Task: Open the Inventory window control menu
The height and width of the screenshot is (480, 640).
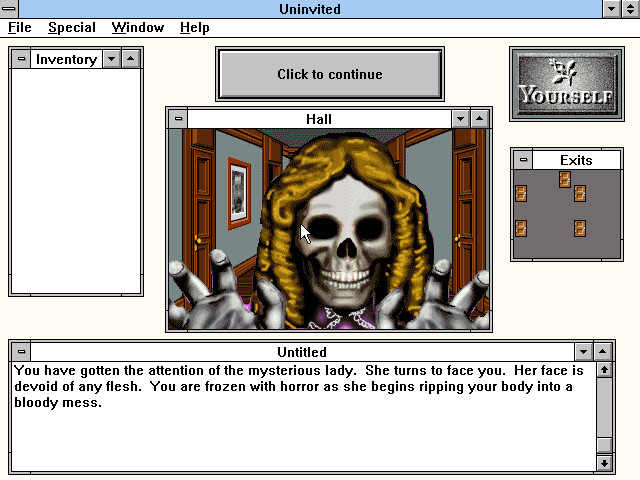Action: pyautogui.click(x=21, y=59)
